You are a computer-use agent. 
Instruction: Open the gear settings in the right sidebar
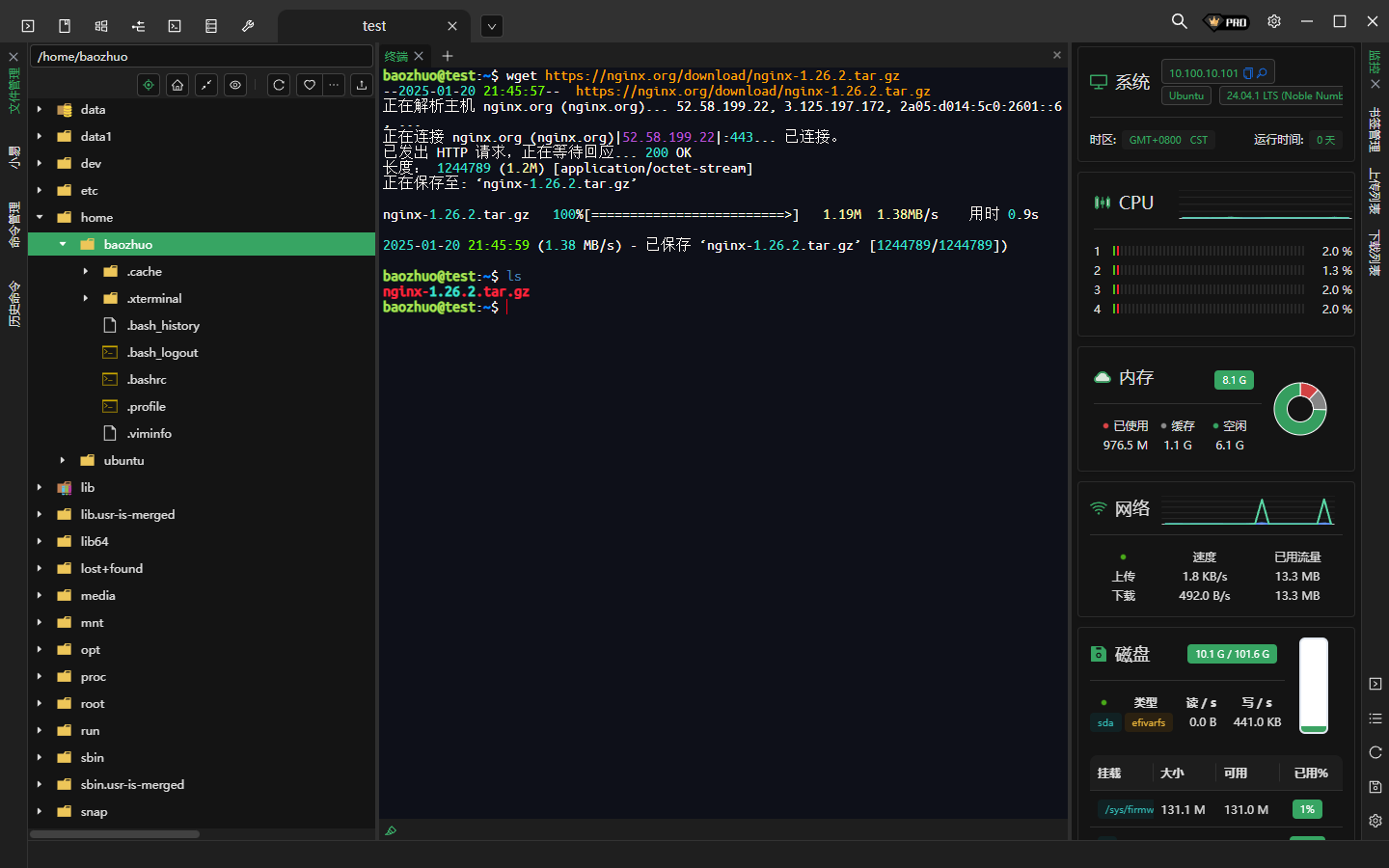[x=1375, y=821]
